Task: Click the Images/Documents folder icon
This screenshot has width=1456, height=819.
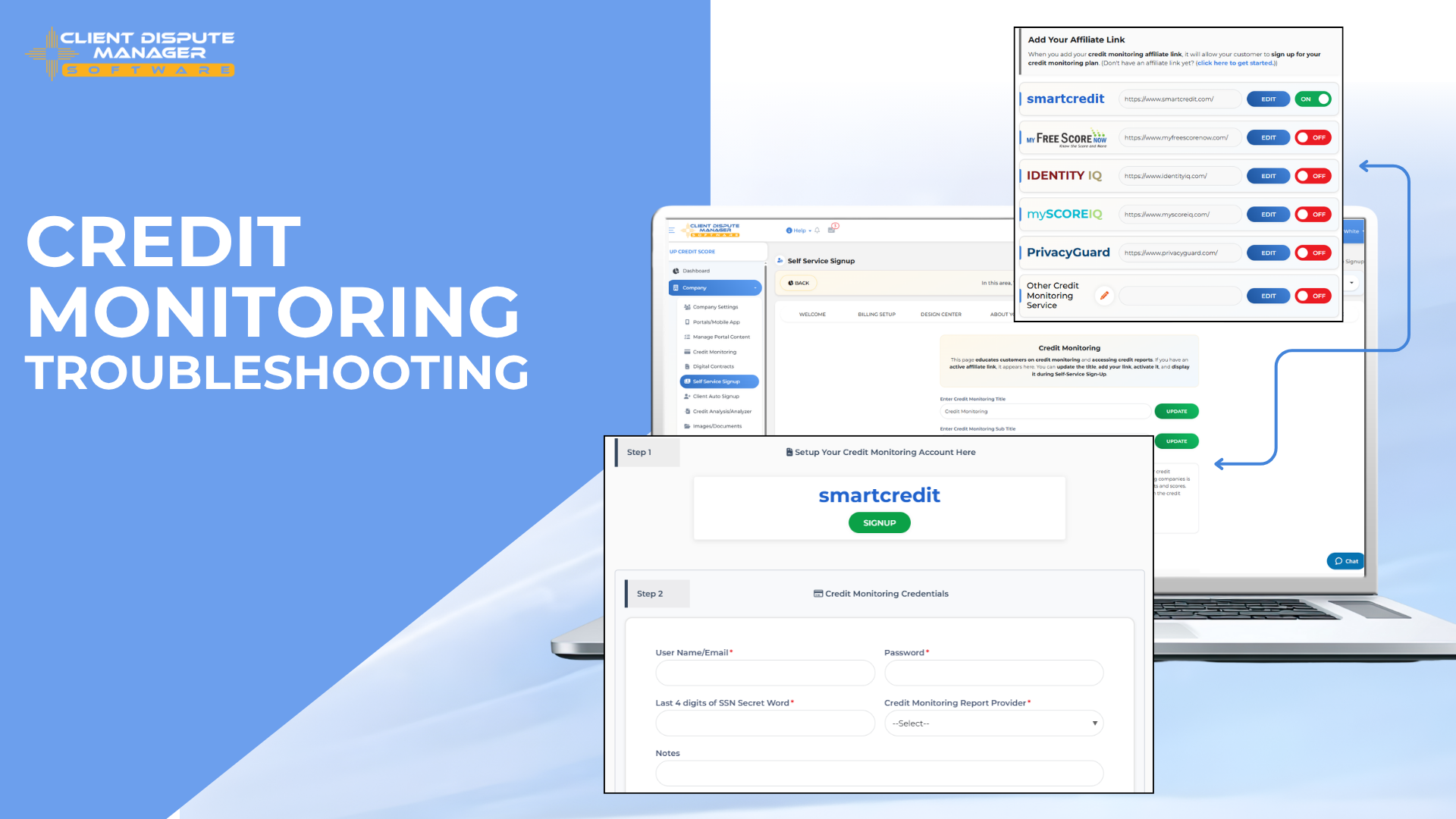Action: click(x=687, y=426)
